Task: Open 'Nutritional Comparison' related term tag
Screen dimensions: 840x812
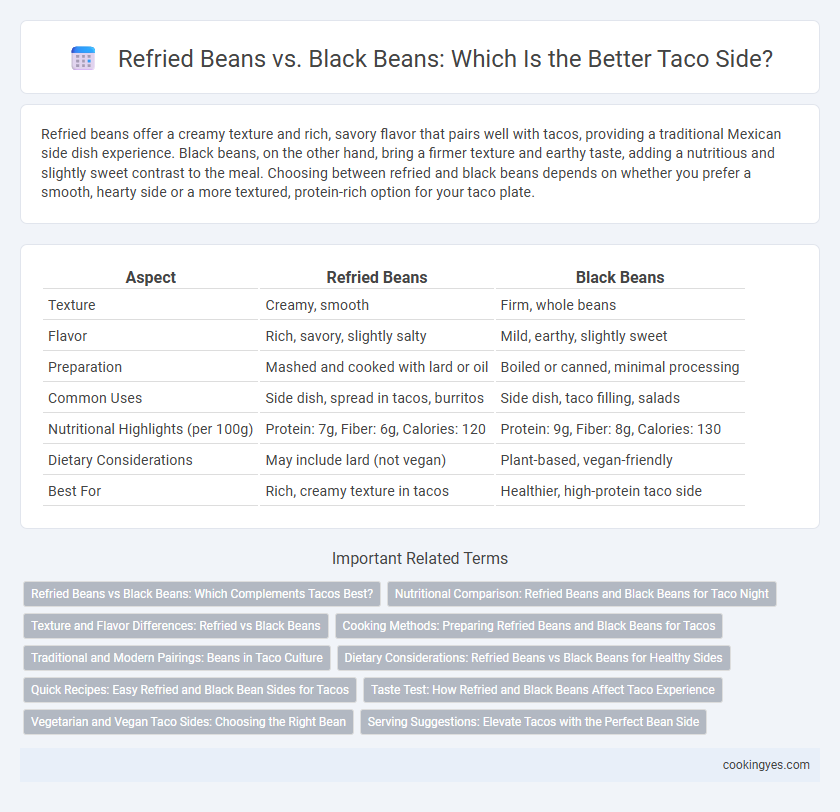Action: [x=582, y=594]
